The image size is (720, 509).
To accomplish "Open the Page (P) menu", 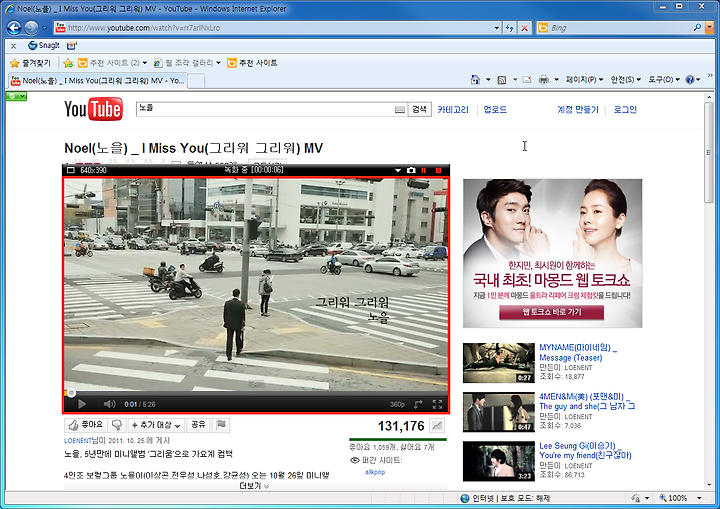I will point(585,80).
